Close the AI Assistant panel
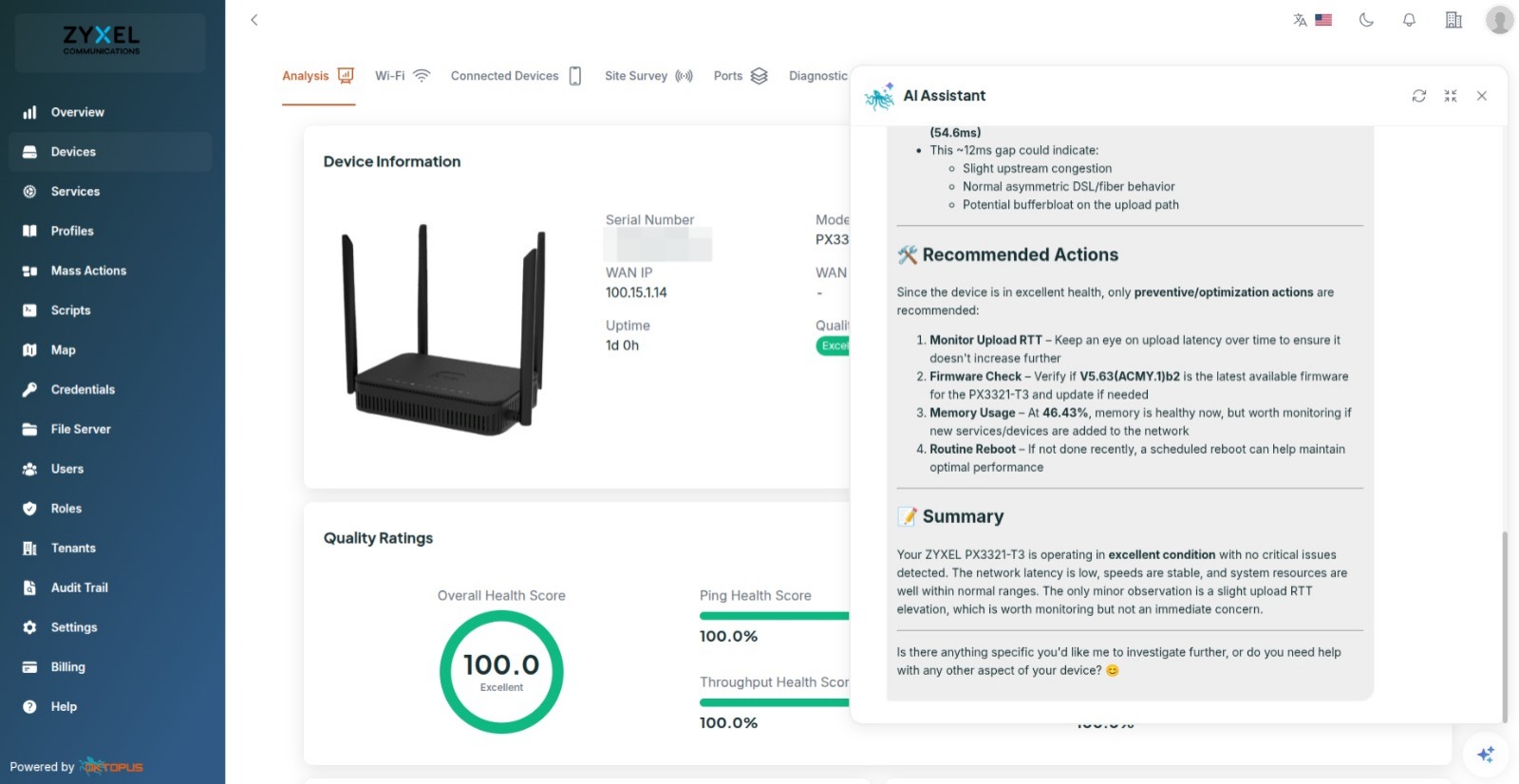 (x=1482, y=96)
